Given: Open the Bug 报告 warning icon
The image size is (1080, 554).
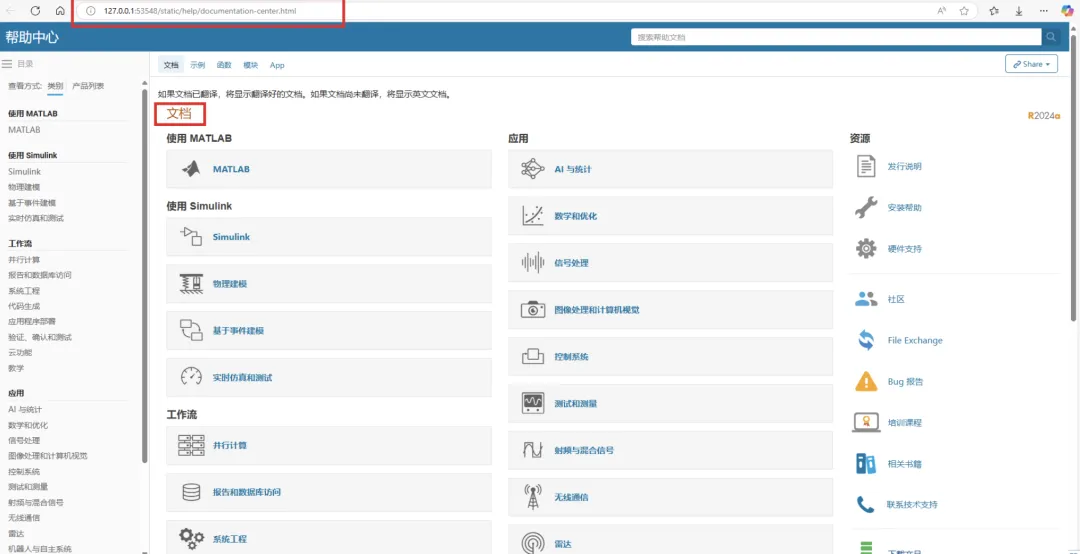Looking at the screenshot, I should [x=866, y=381].
